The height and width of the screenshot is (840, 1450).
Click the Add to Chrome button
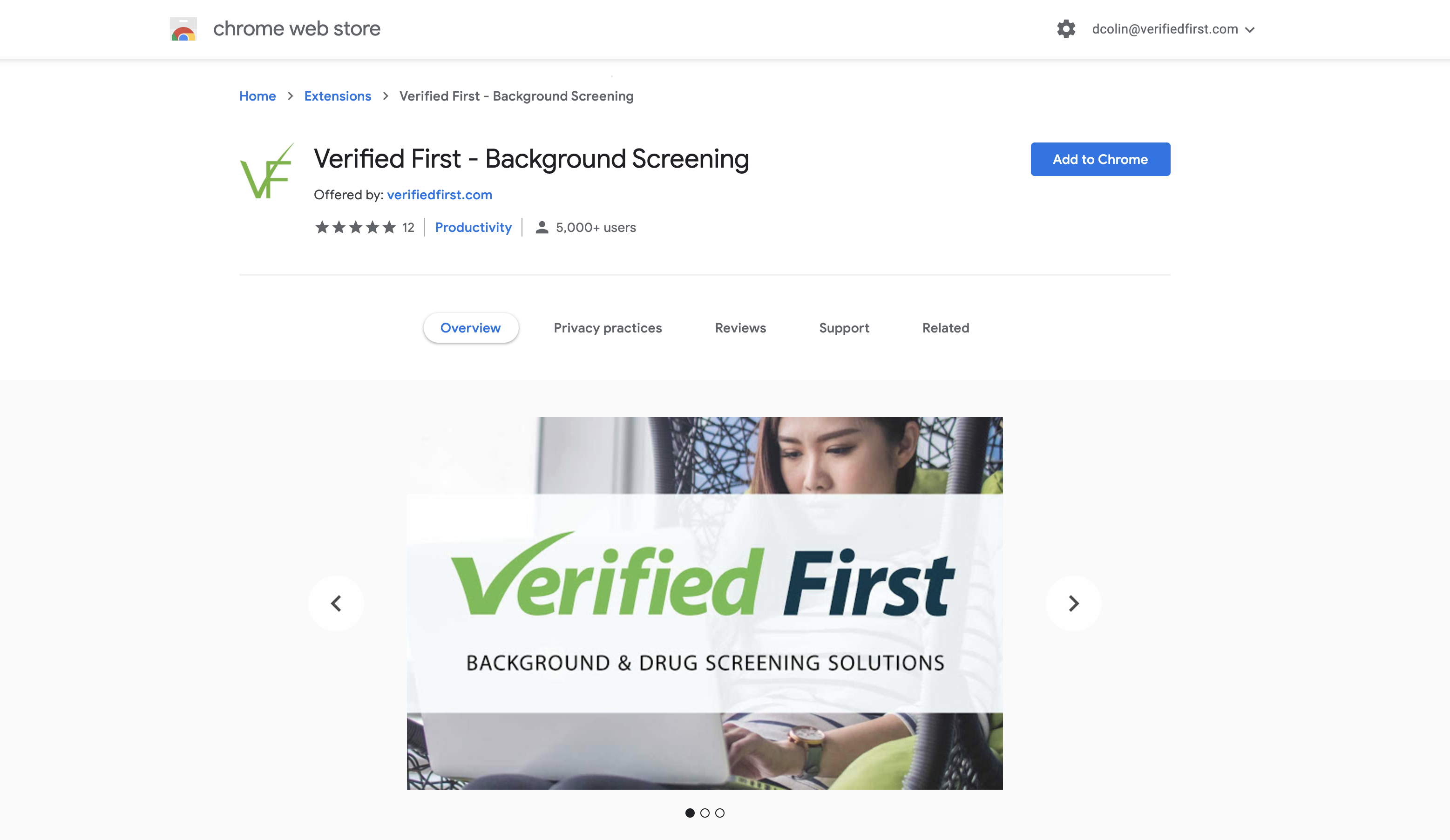coord(1100,159)
